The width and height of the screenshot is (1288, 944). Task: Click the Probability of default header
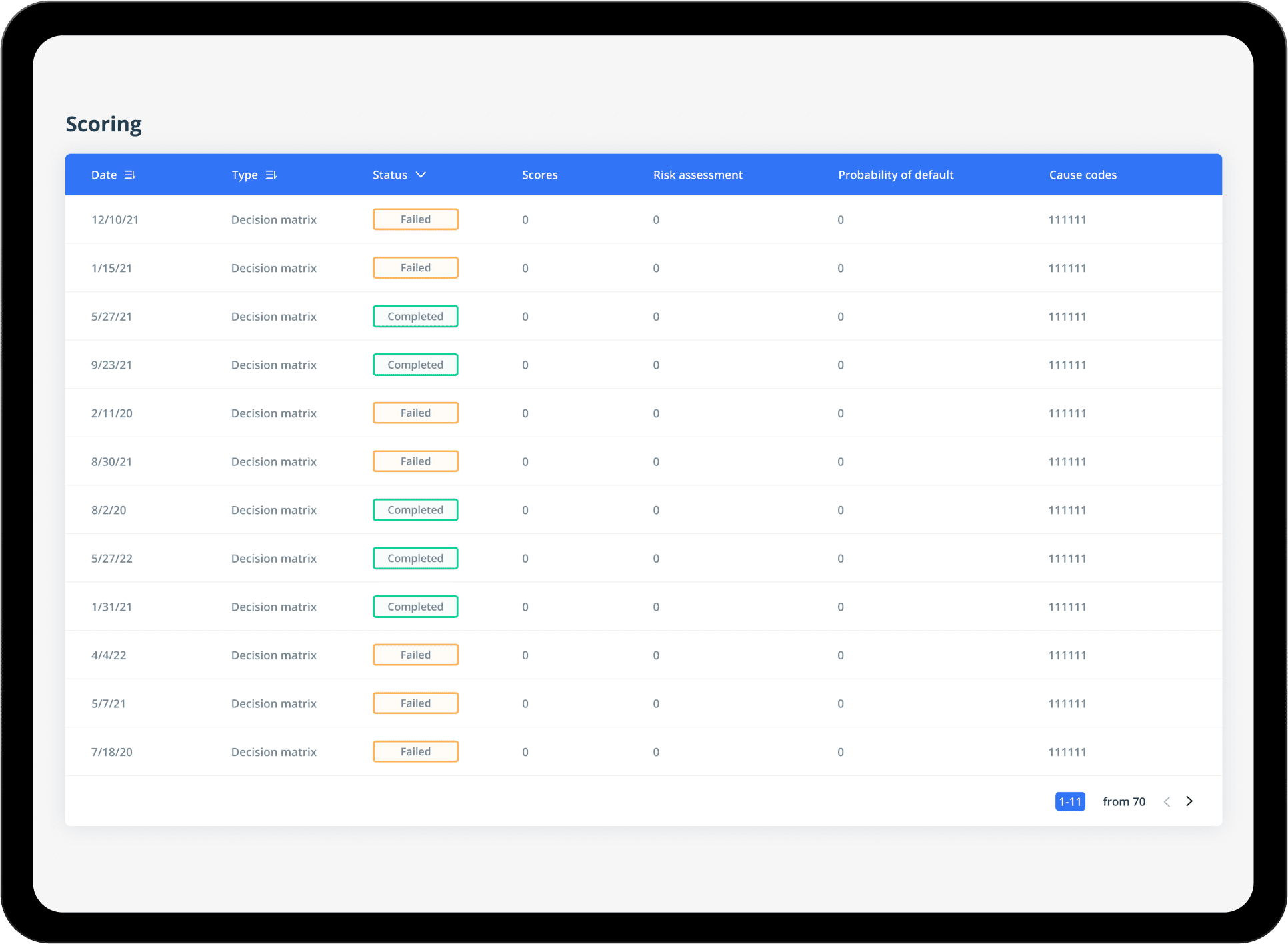pos(896,175)
